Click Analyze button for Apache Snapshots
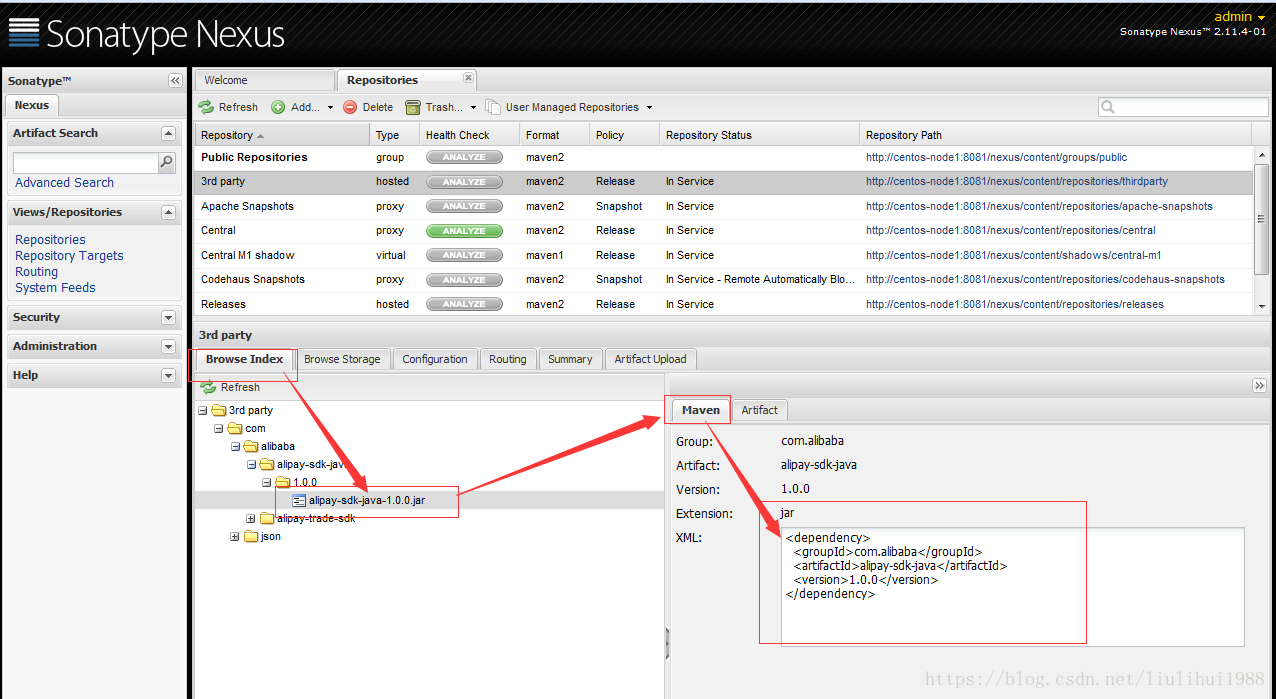1276x699 pixels. [x=464, y=206]
